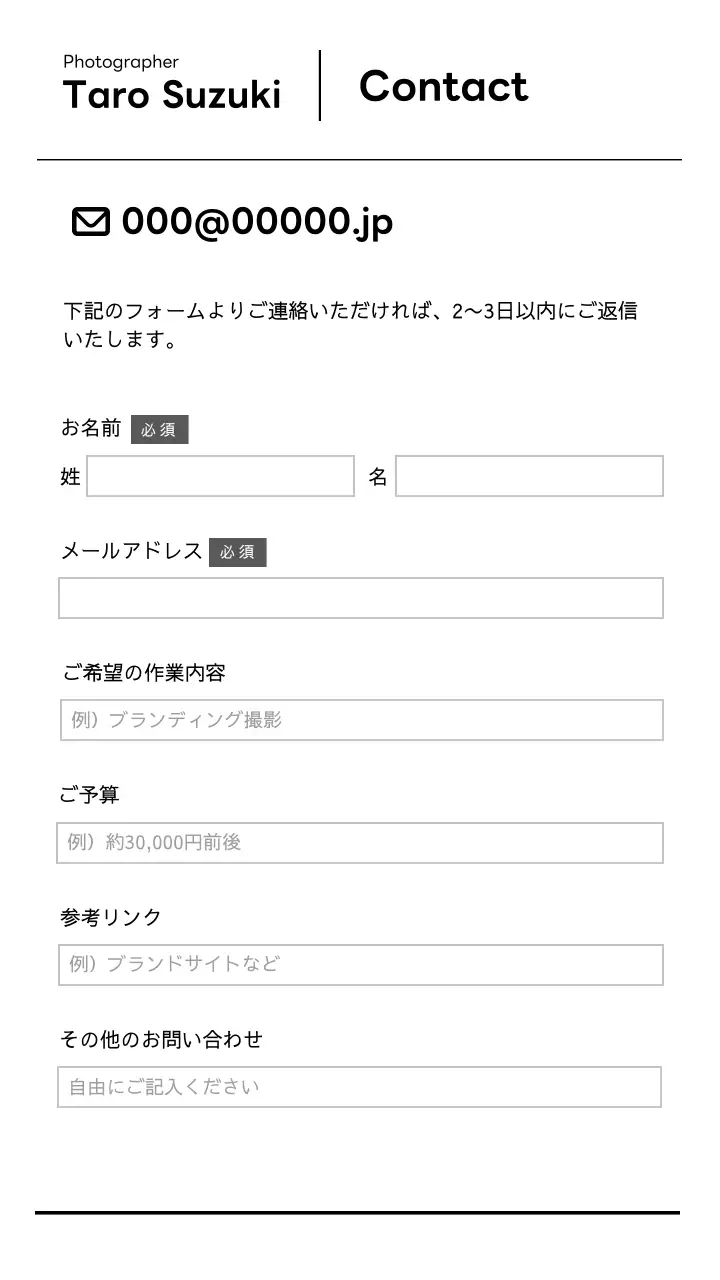Select the ご希望の作業内容 field with ブランディング撮影 placeholder
This screenshot has width=720, height=1280.
[x=361, y=720]
